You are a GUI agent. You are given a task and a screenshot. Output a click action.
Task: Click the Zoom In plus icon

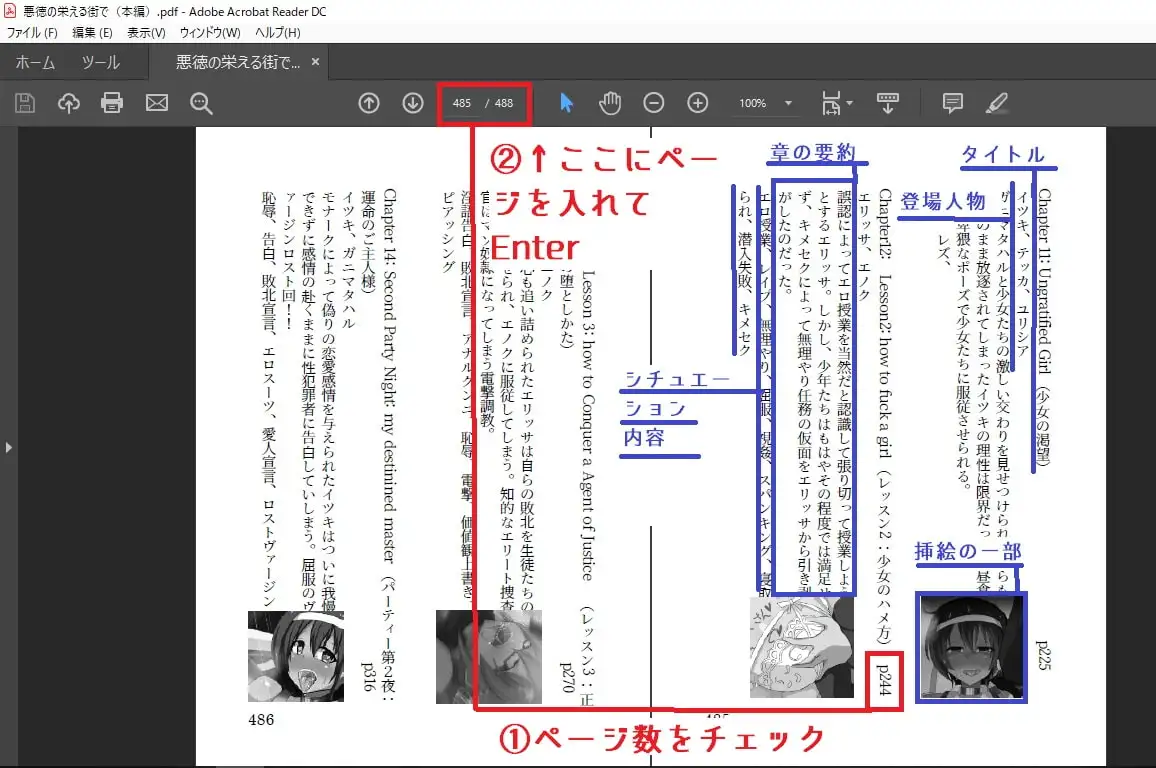click(x=698, y=103)
